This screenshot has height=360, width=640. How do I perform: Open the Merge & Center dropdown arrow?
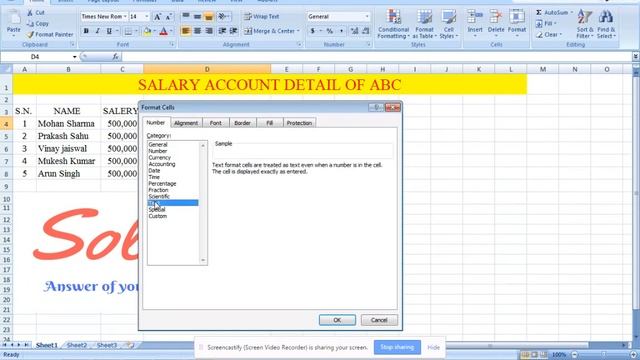click(x=298, y=31)
